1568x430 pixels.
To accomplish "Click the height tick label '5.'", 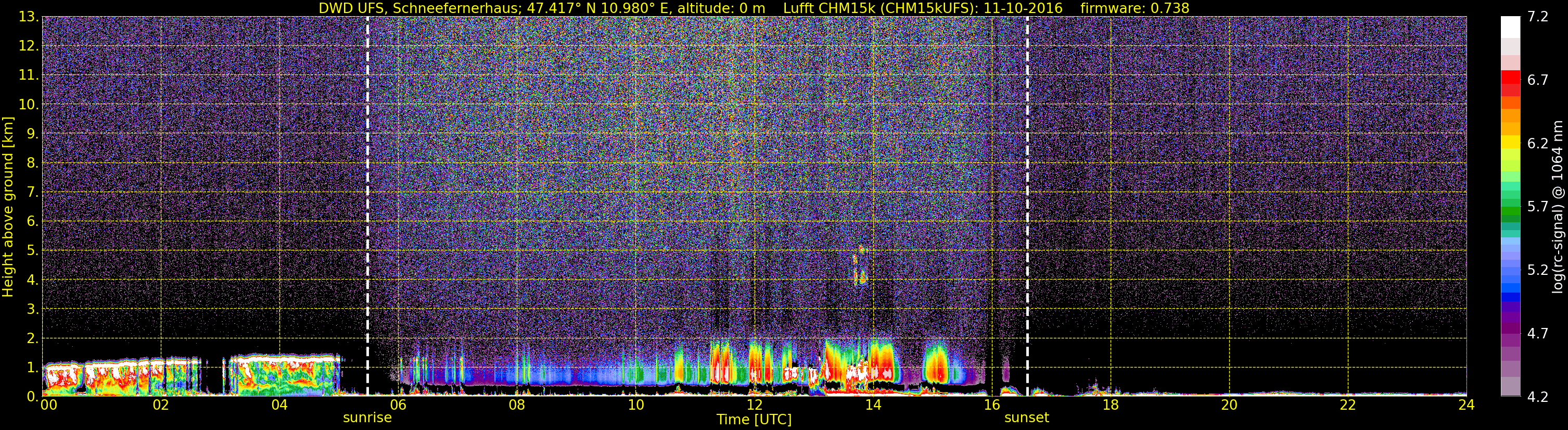I will 33,251.
